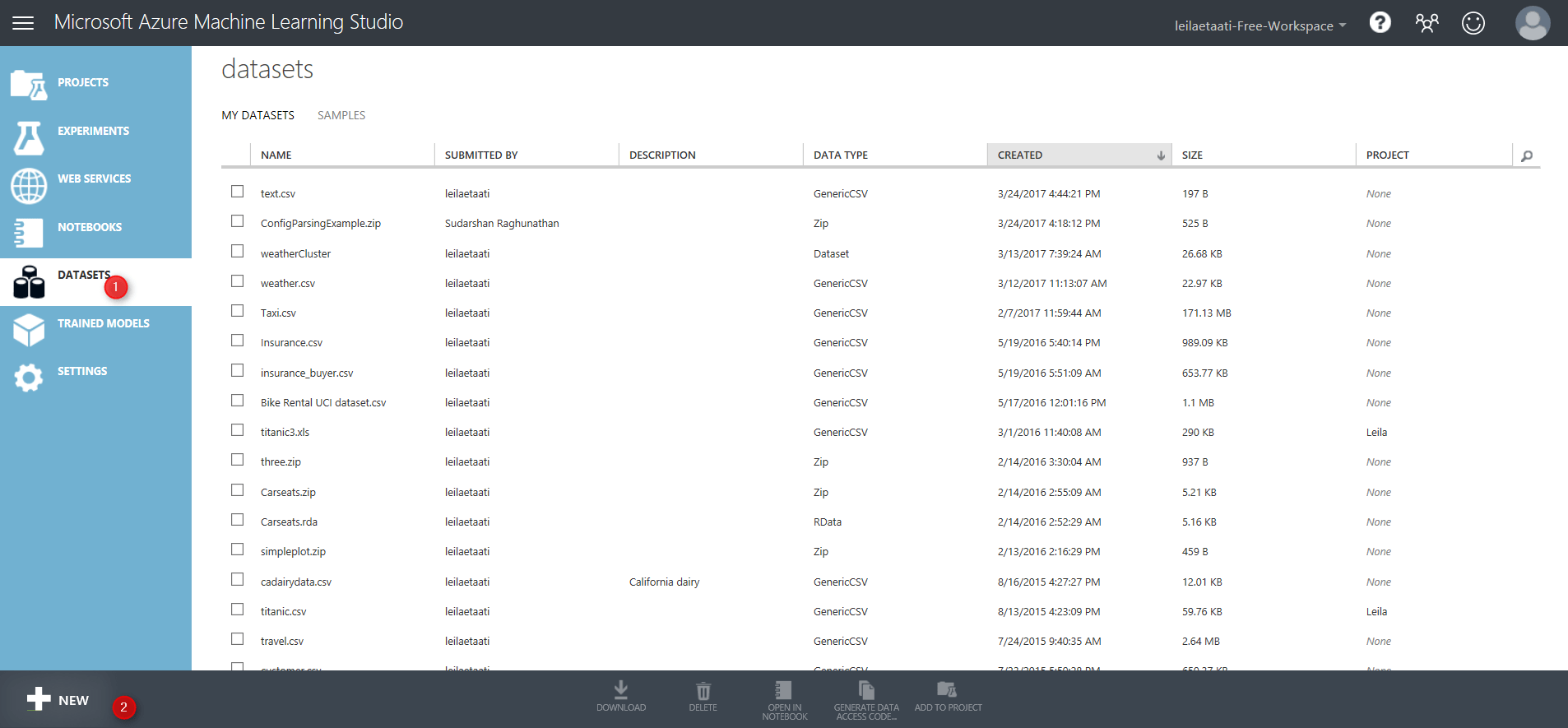Screen dimensions: 1568x728
Task: Click 'Sudarshan Raghunathan' submitter cell
Action: 502,223
